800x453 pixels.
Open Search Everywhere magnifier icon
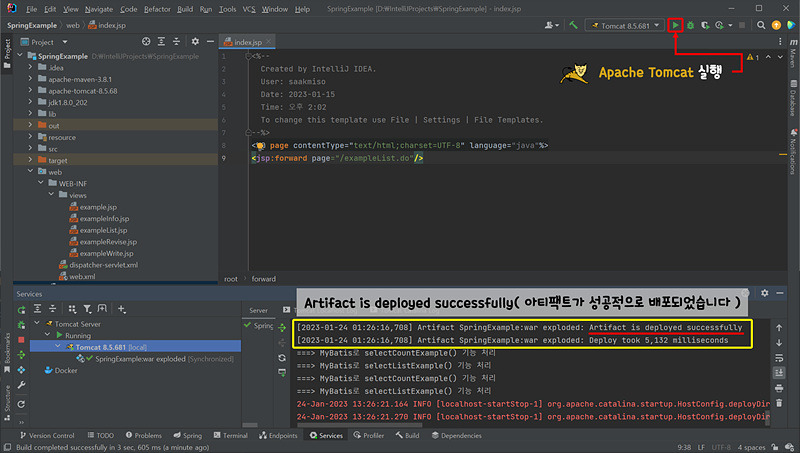click(x=761, y=25)
